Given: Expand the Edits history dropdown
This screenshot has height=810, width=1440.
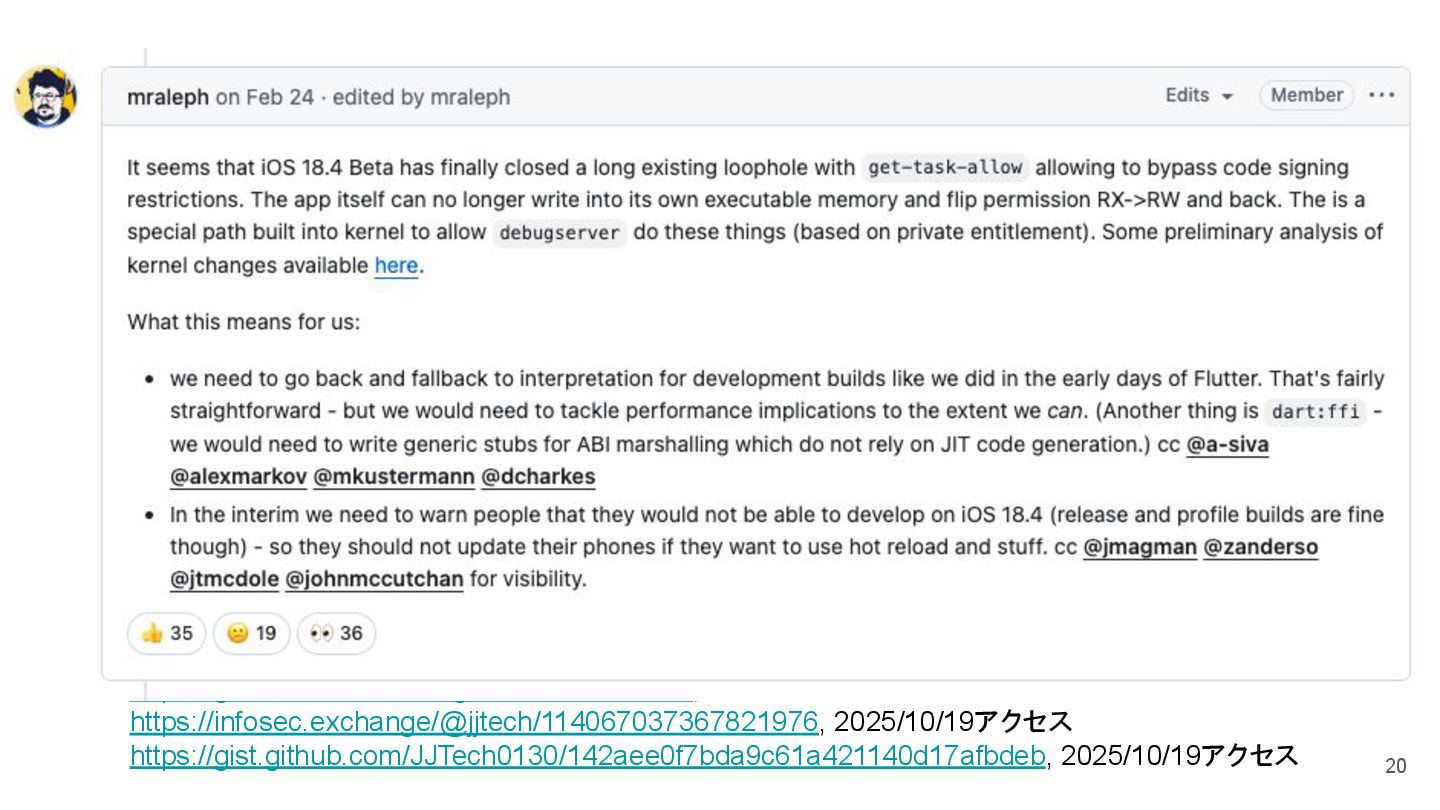Looking at the screenshot, I should 1199,95.
